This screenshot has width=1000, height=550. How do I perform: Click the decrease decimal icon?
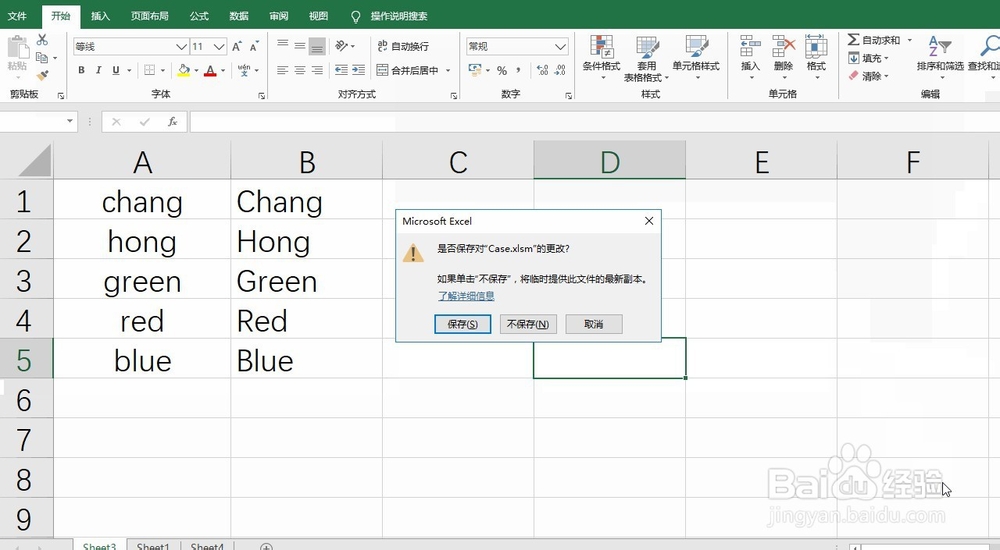(x=560, y=70)
